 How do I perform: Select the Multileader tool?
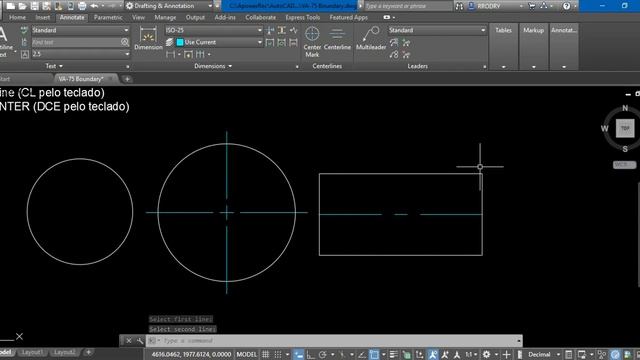(371, 39)
